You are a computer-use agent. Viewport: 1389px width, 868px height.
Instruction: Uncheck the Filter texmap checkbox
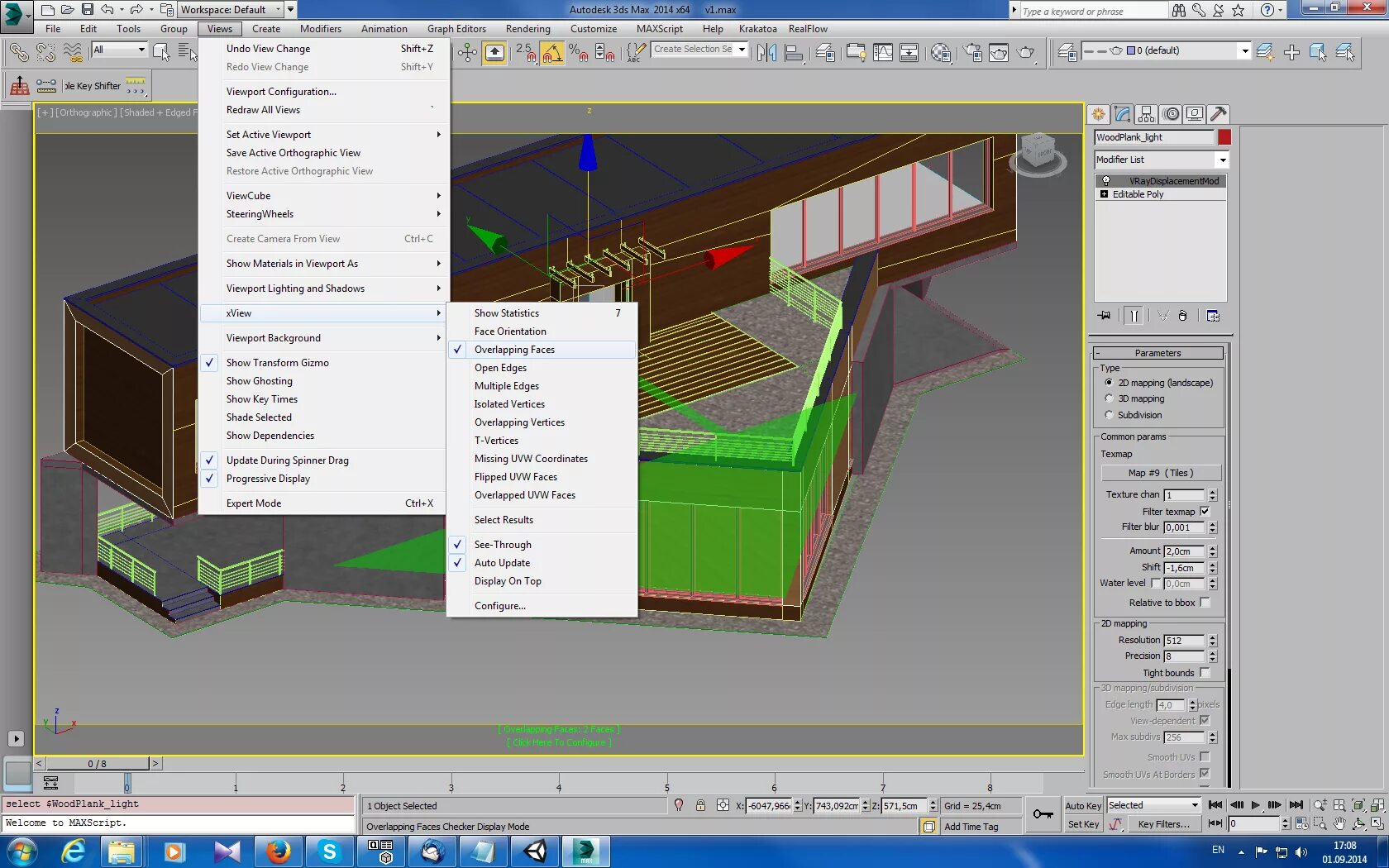tap(1205, 512)
